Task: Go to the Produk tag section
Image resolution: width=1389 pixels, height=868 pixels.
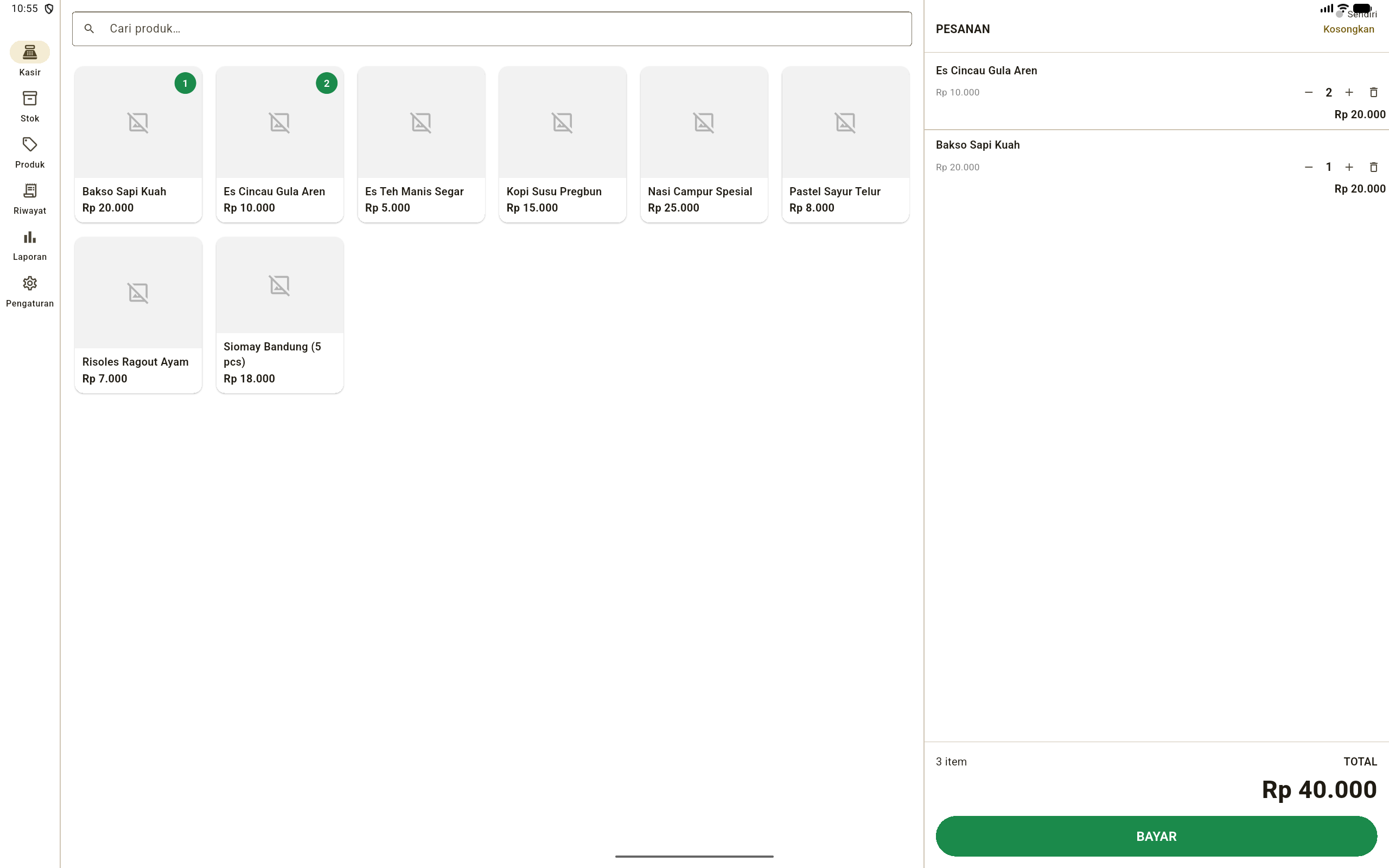Action: click(x=30, y=152)
